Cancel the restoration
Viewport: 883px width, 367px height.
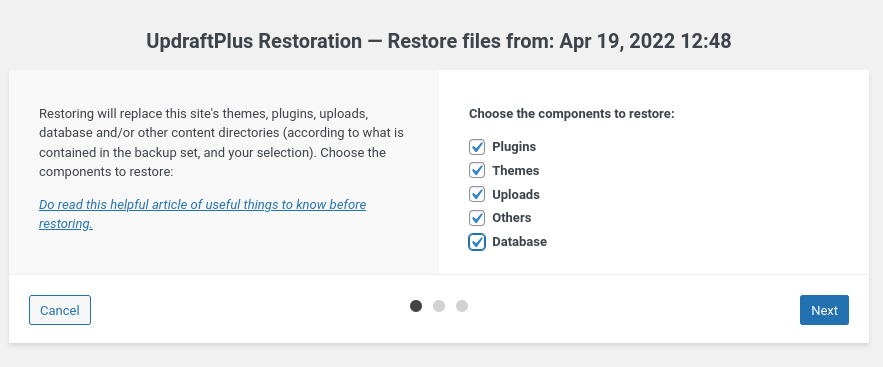point(60,310)
